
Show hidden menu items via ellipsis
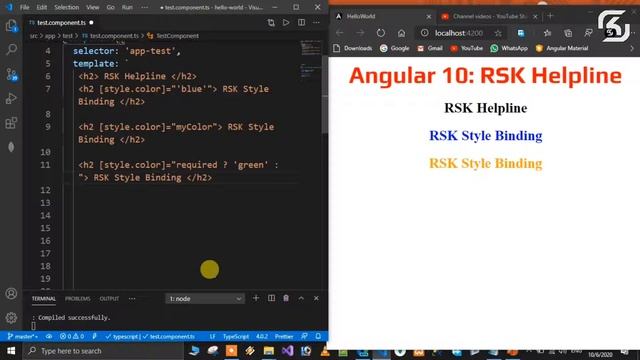(x=144, y=7)
